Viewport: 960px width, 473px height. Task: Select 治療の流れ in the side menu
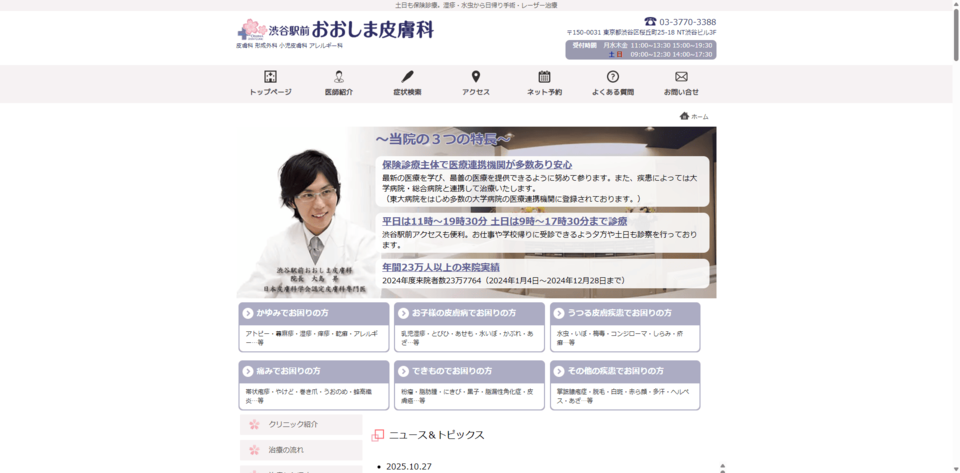coord(301,450)
